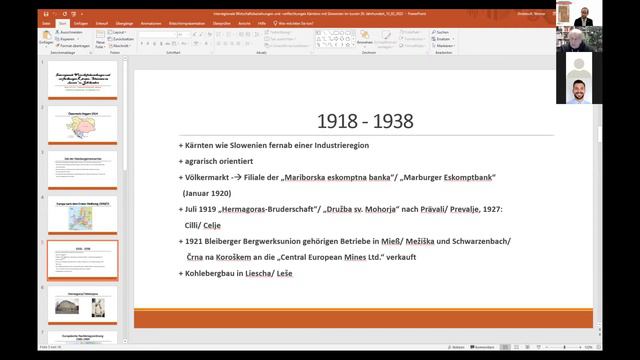640x360 pixels.
Task: Click Ausschneiden in the clipboard group
Action: [69, 32]
